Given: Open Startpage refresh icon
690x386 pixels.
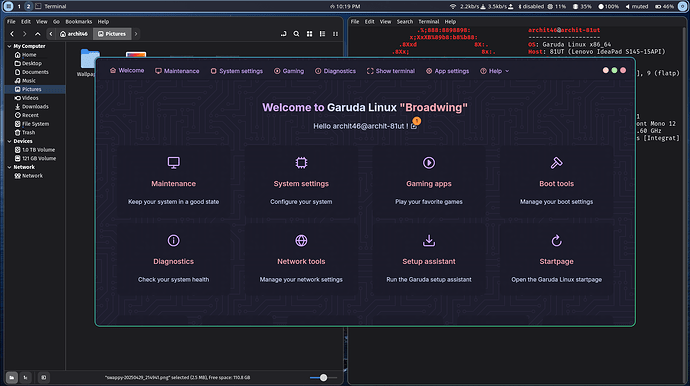Looking at the screenshot, I should [556, 240].
